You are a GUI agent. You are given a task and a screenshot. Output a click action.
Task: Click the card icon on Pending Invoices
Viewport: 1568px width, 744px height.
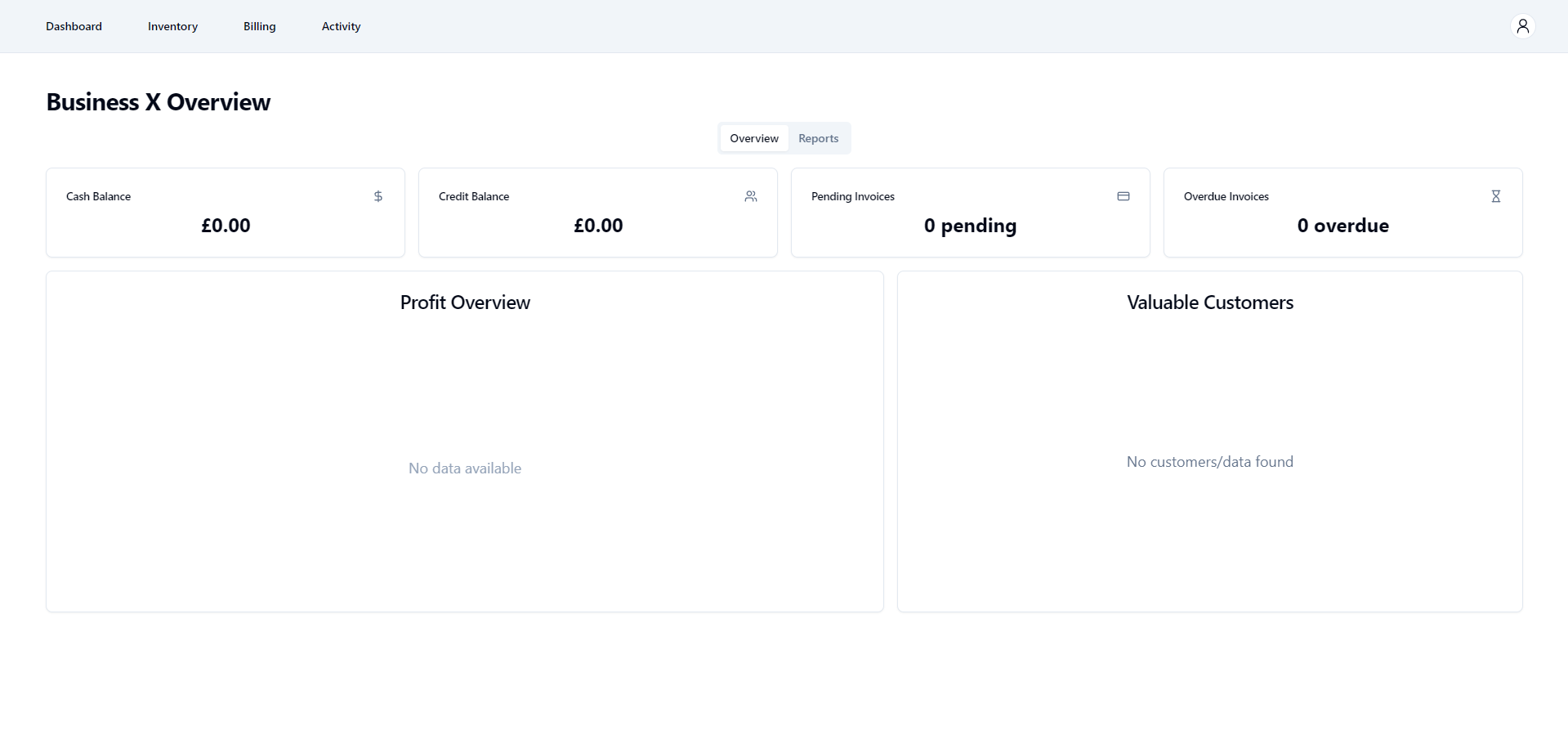1124,196
